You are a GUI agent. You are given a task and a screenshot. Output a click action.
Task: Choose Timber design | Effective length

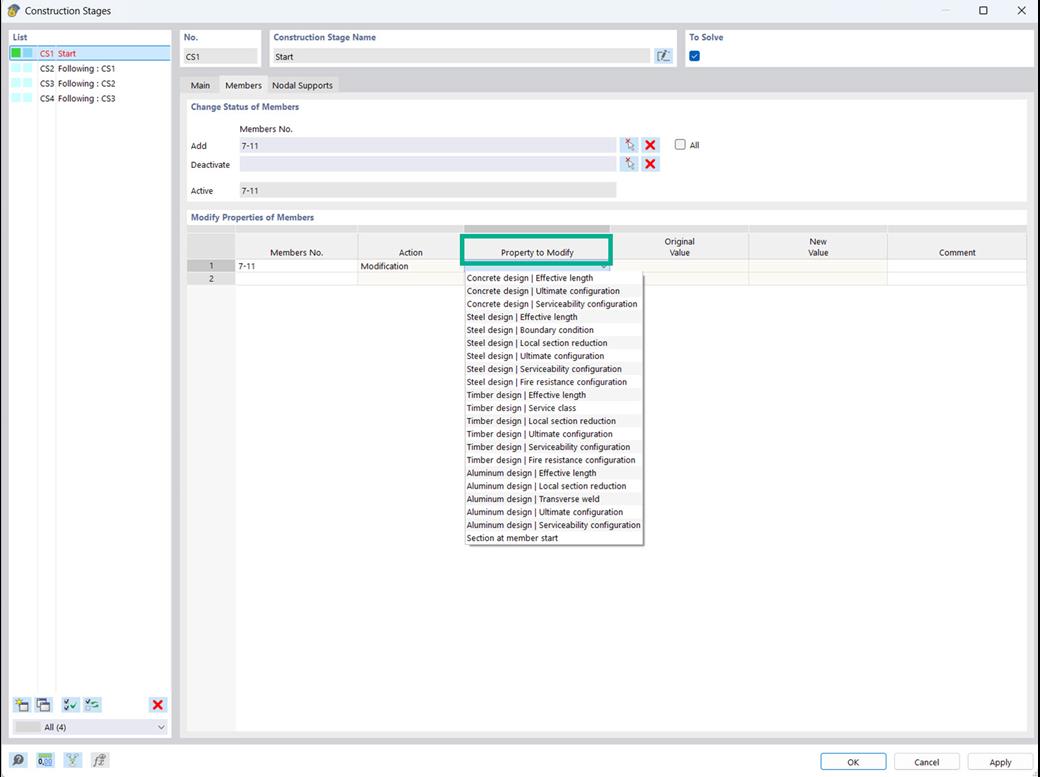tap(553, 395)
